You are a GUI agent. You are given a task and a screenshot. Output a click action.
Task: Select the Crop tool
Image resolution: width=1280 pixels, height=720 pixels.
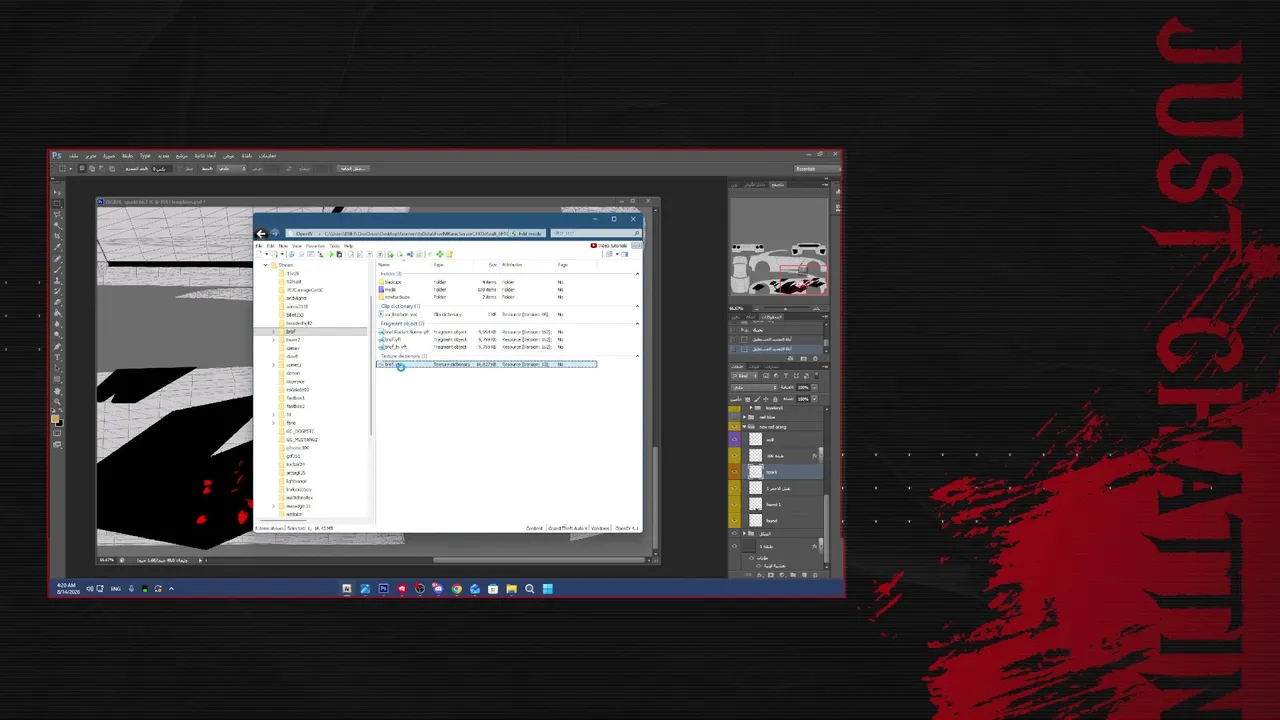click(x=57, y=236)
